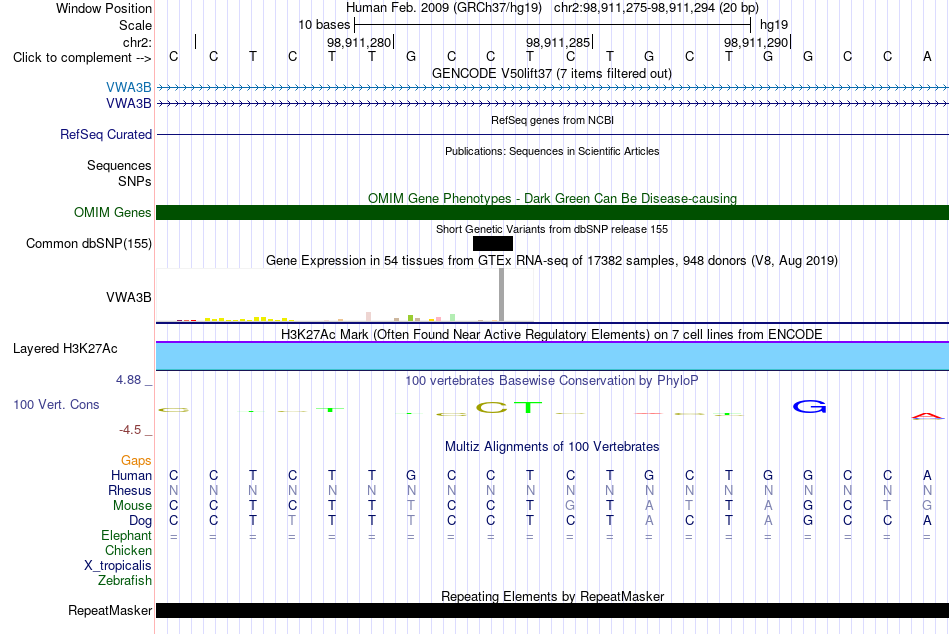Click the Window Position label
This screenshot has height=634, width=950.
pyautogui.click(x=104, y=8)
